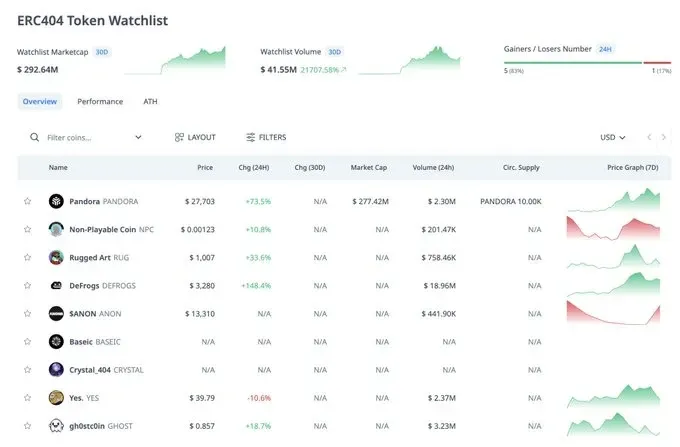This screenshot has height=447, width=680.
Task: Click the Filter coins search field
Action: pos(85,137)
